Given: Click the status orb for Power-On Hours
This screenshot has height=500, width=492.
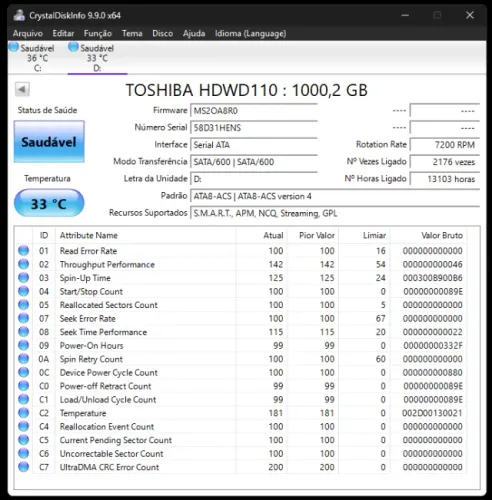Looking at the screenshot, I should pos(23,345).
